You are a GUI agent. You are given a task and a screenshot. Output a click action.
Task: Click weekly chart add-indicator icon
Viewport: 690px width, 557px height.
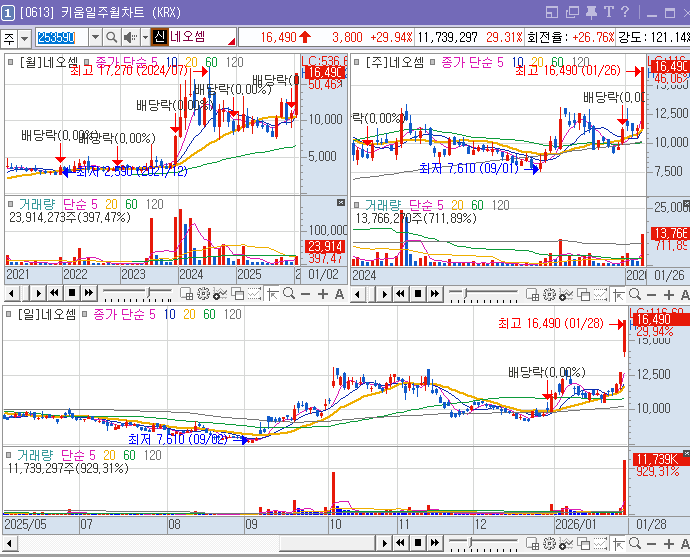(566, 294)
